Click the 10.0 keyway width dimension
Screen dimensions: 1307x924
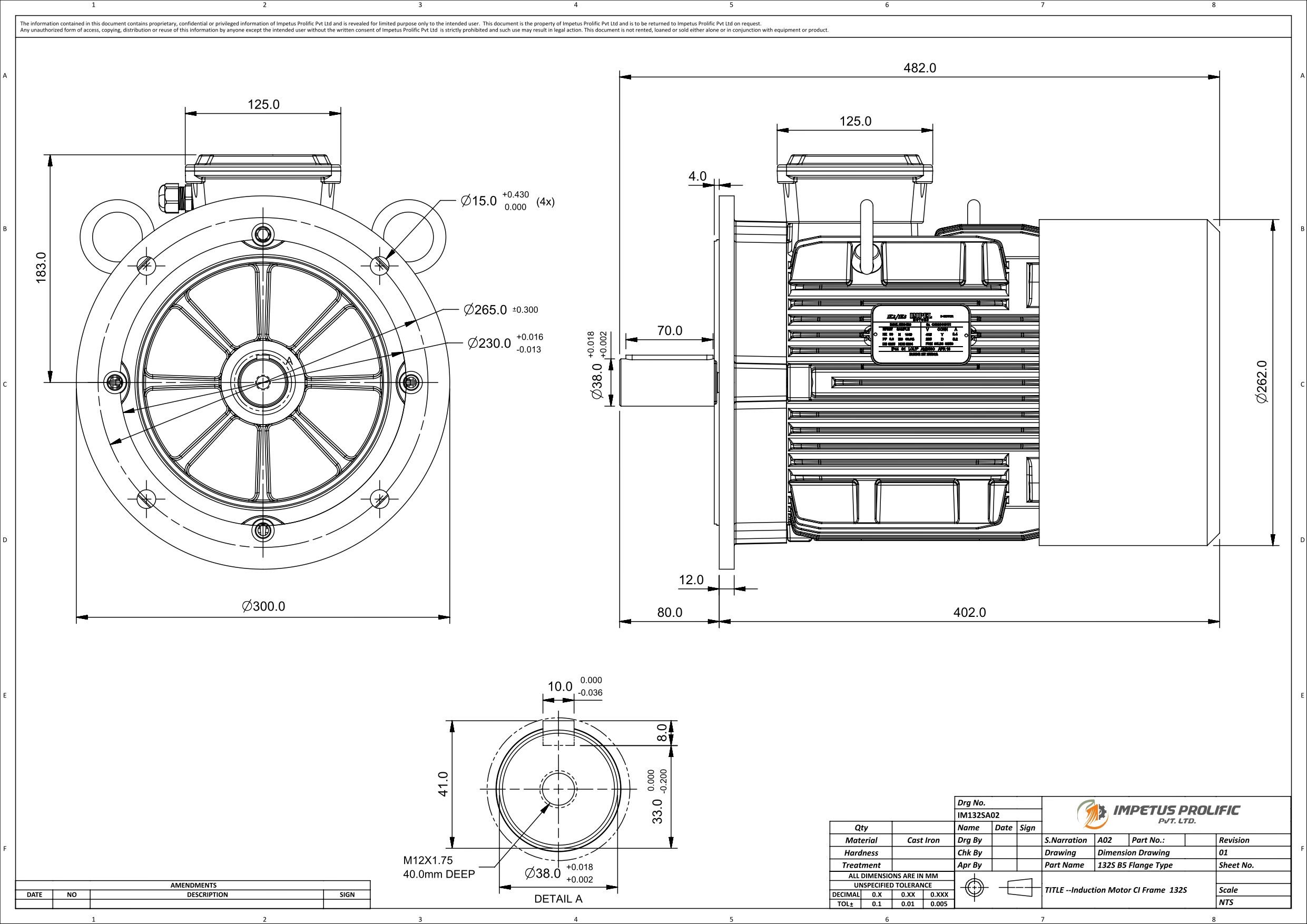click(575, 686)
